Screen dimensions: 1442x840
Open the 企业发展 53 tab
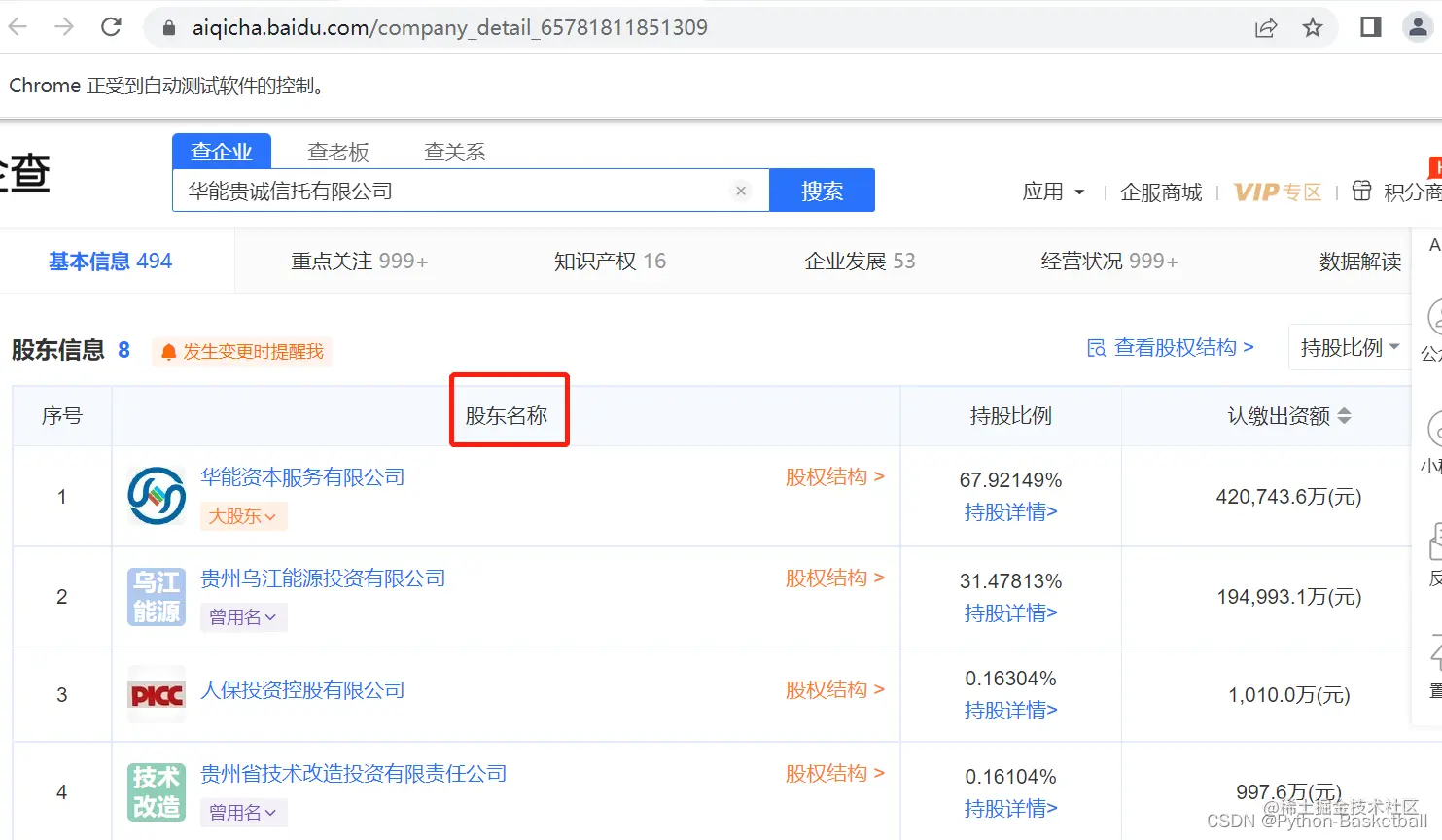click(x=860, y=261)
